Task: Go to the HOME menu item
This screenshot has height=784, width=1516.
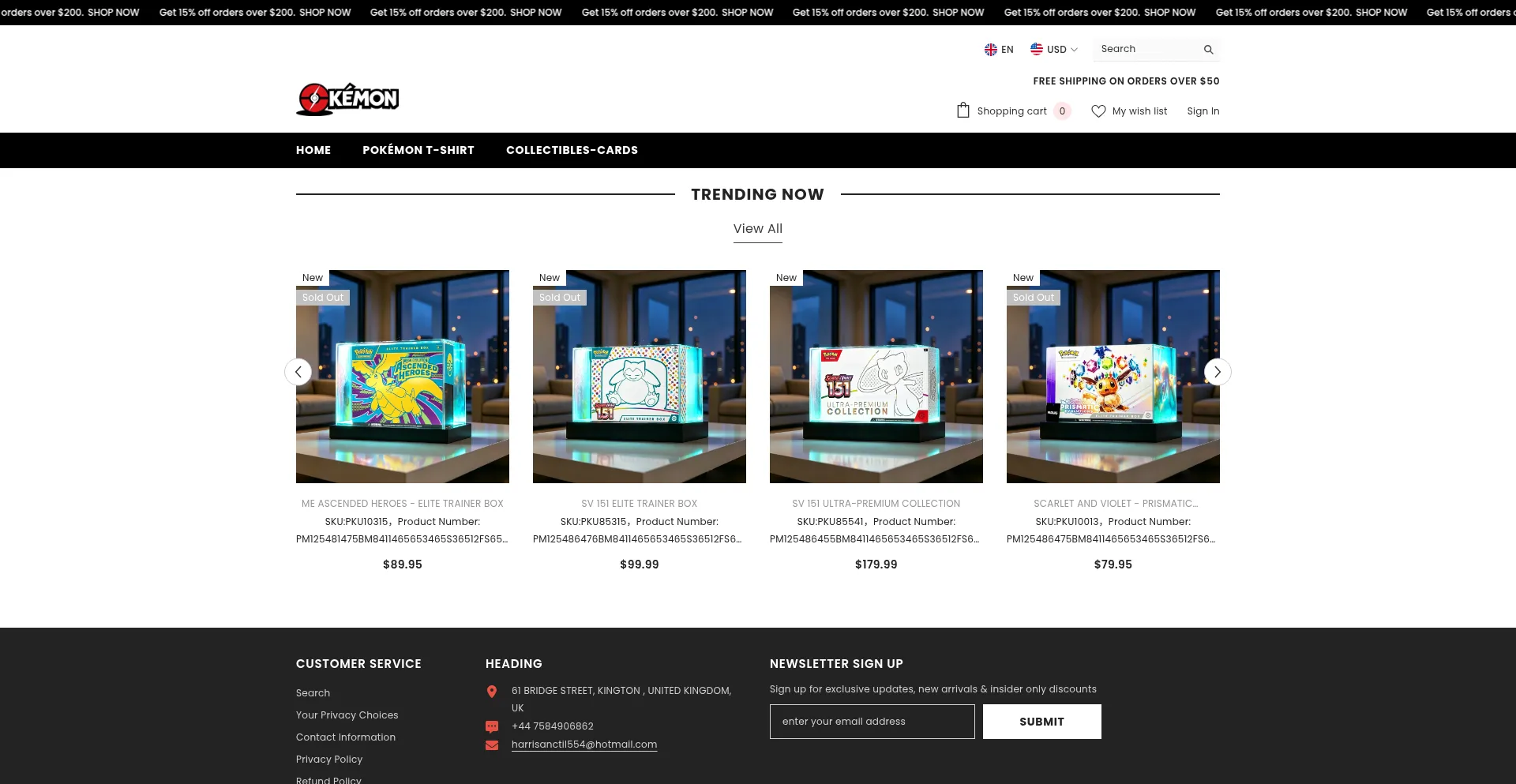Action: click(313, 150)
